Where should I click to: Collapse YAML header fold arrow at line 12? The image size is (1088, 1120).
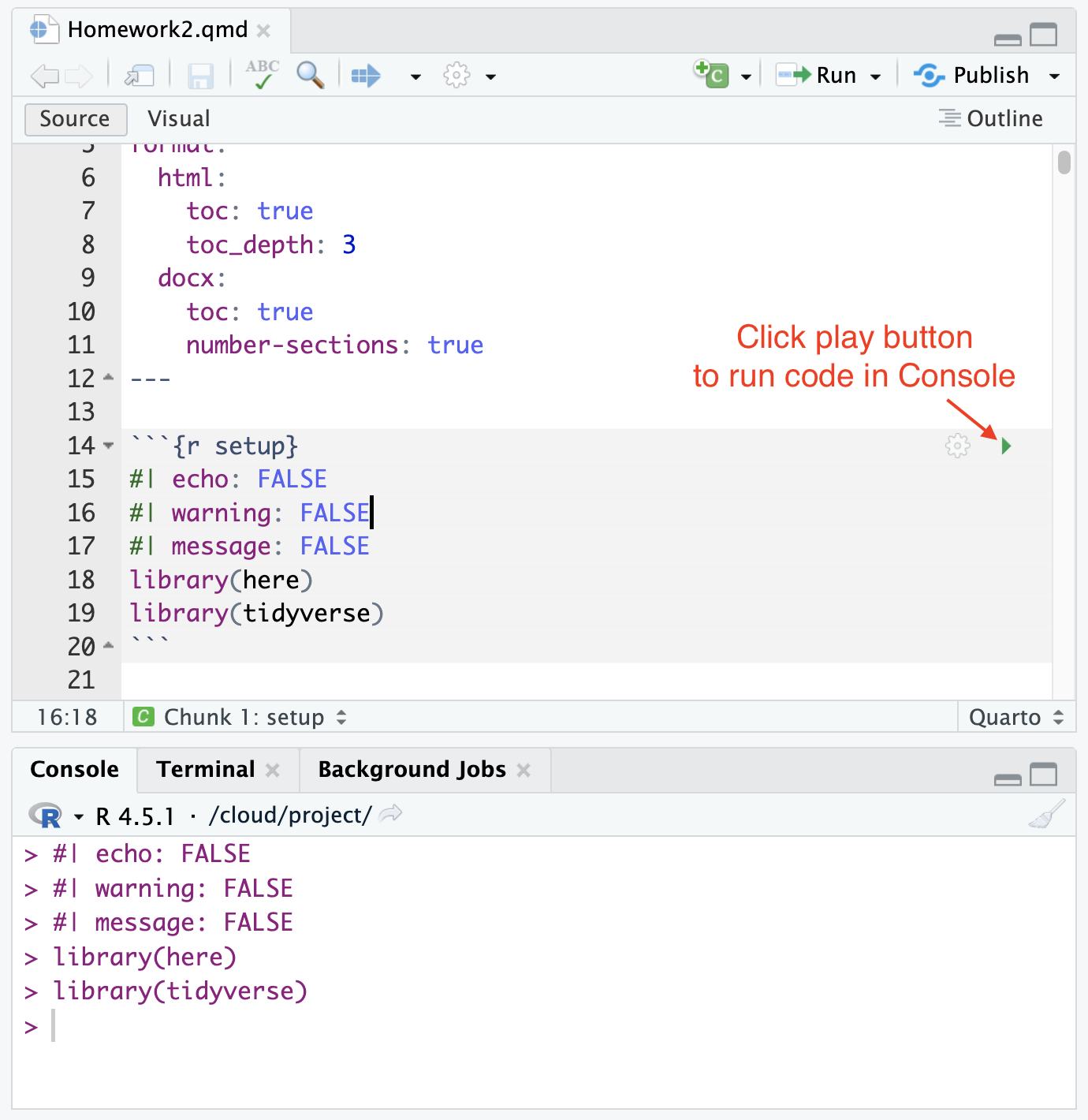[109, 378]
